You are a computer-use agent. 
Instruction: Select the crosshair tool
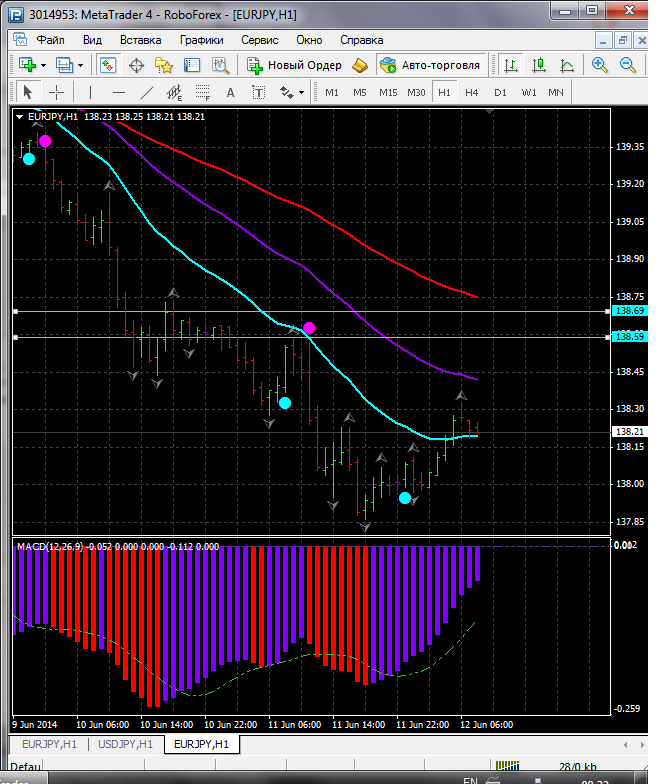point(56,92)
